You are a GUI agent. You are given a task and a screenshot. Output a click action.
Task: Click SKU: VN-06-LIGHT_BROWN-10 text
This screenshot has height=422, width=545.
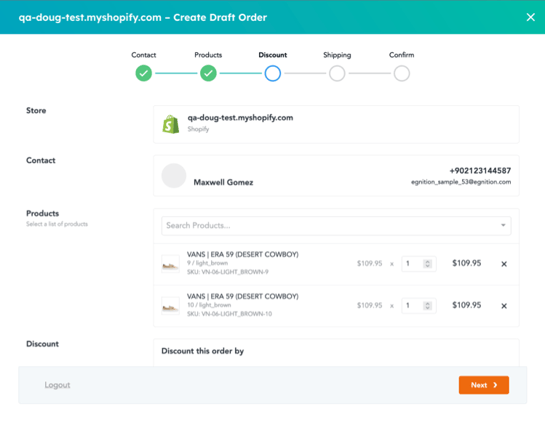(229, 314)
